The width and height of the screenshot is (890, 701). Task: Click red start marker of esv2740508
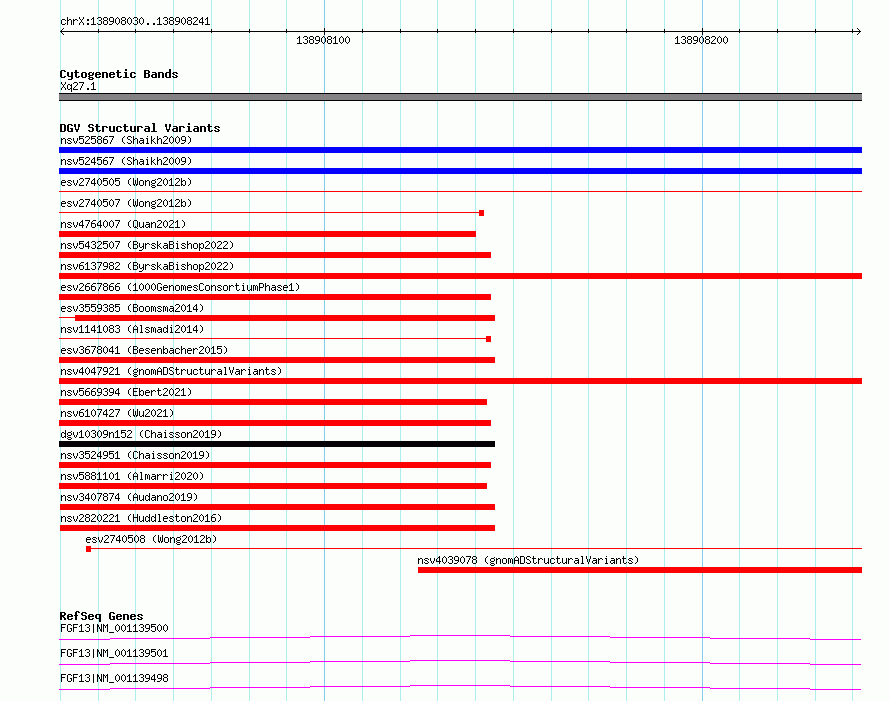click(89, 549)
